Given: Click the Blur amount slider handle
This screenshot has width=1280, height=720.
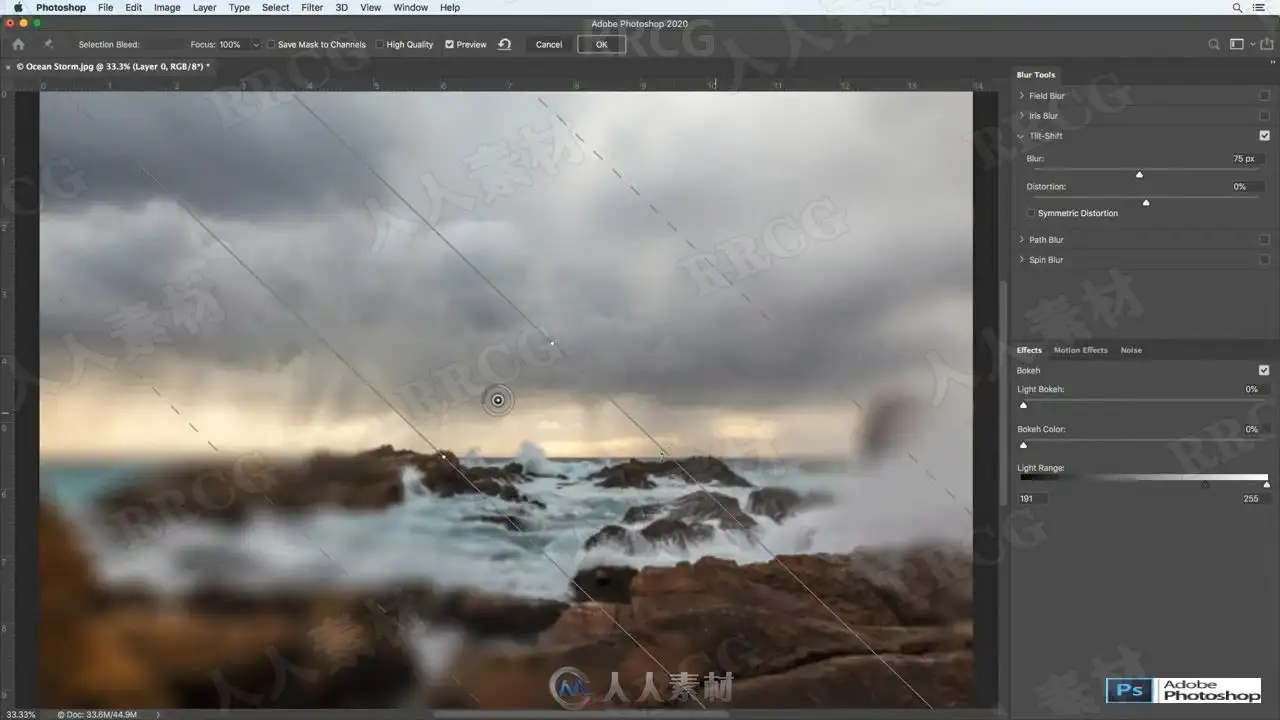Looking at the screenshot, I should (x=1139, y=174).
